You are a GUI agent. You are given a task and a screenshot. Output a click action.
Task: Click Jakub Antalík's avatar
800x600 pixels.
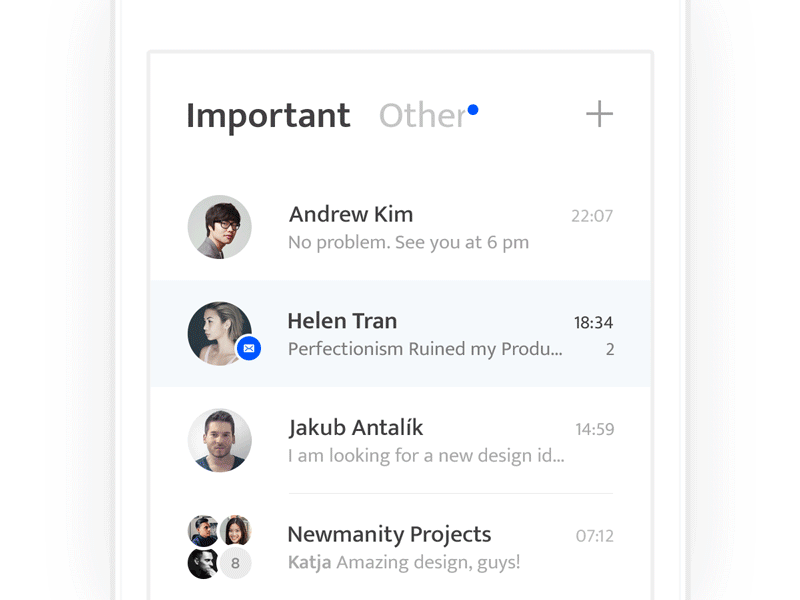coord(220,440)
